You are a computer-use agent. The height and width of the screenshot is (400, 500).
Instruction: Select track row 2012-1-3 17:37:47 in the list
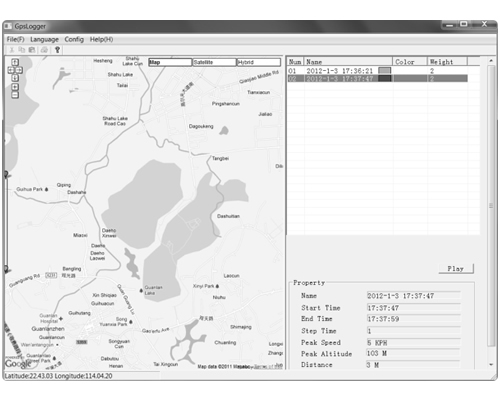point(377,79)
